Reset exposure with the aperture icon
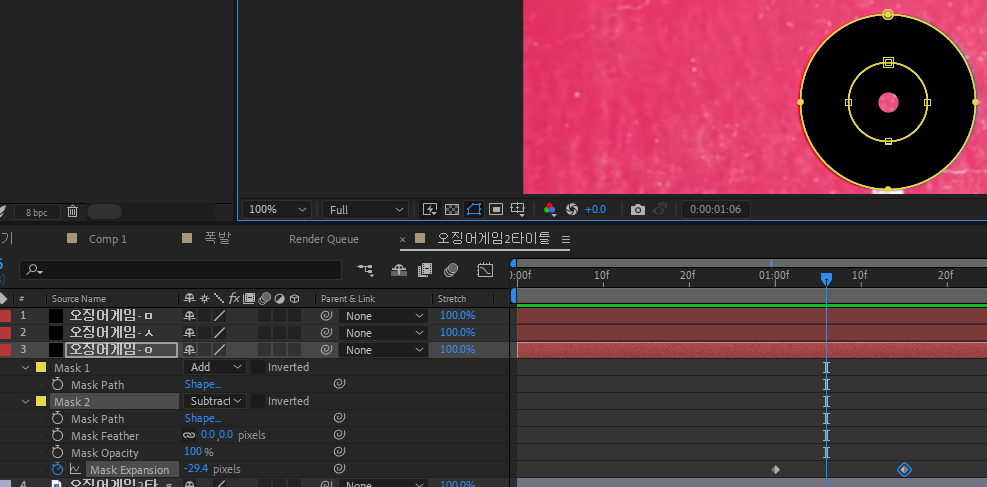987x487 pixels. [x=572, y=210]
